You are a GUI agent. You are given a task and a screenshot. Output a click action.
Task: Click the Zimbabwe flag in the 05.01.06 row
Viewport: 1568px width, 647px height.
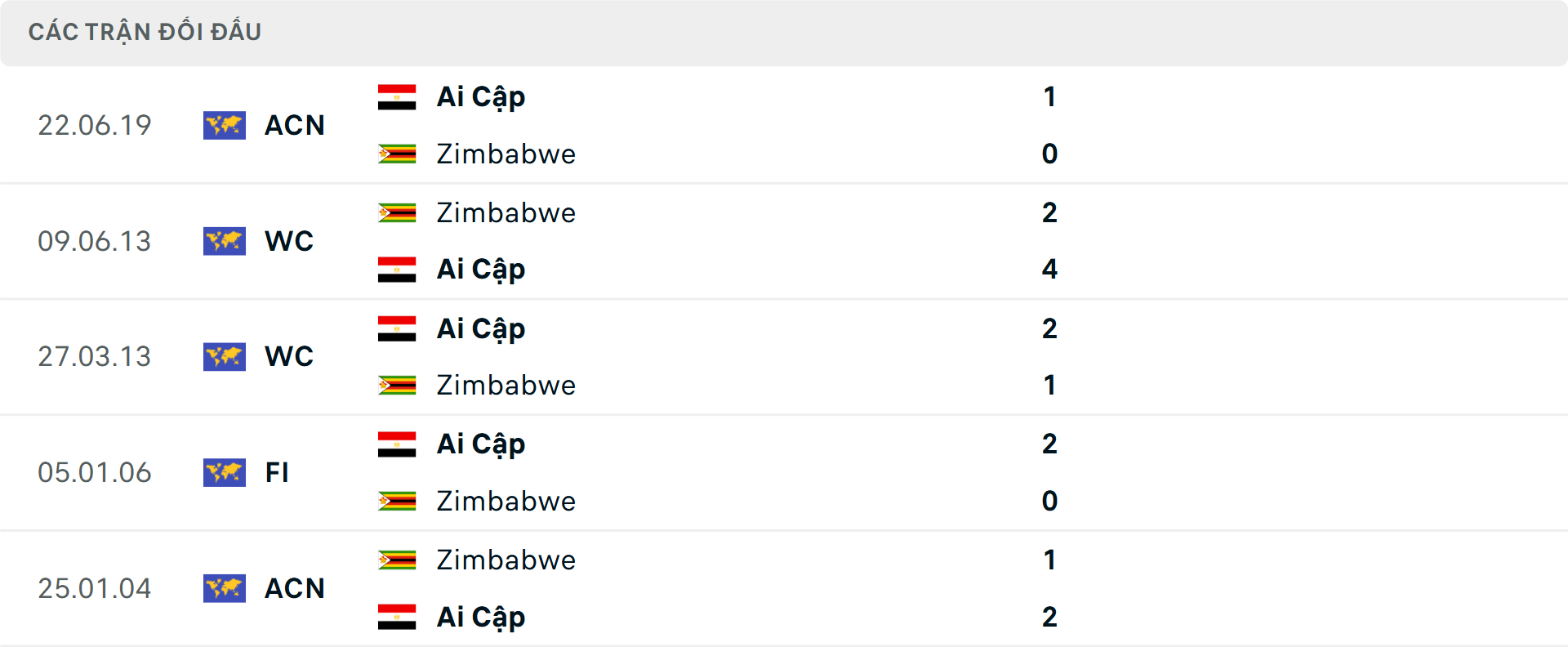click(399, 501)
